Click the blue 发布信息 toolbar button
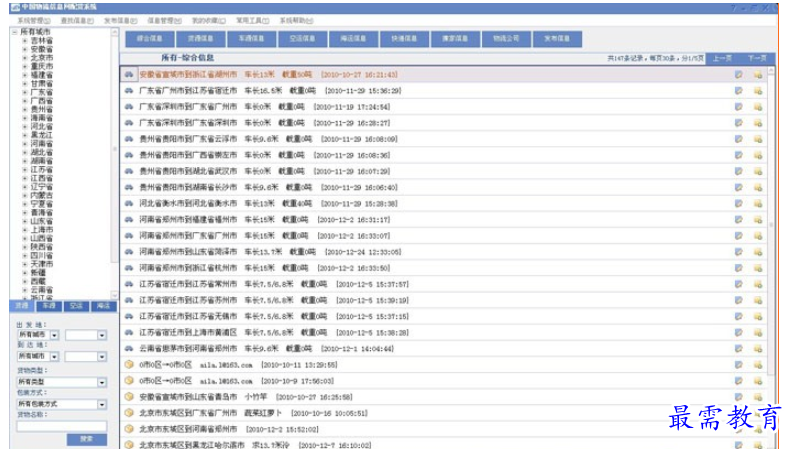Image resolution: width=790 pixels, height=449 pixels. (557, 39)
